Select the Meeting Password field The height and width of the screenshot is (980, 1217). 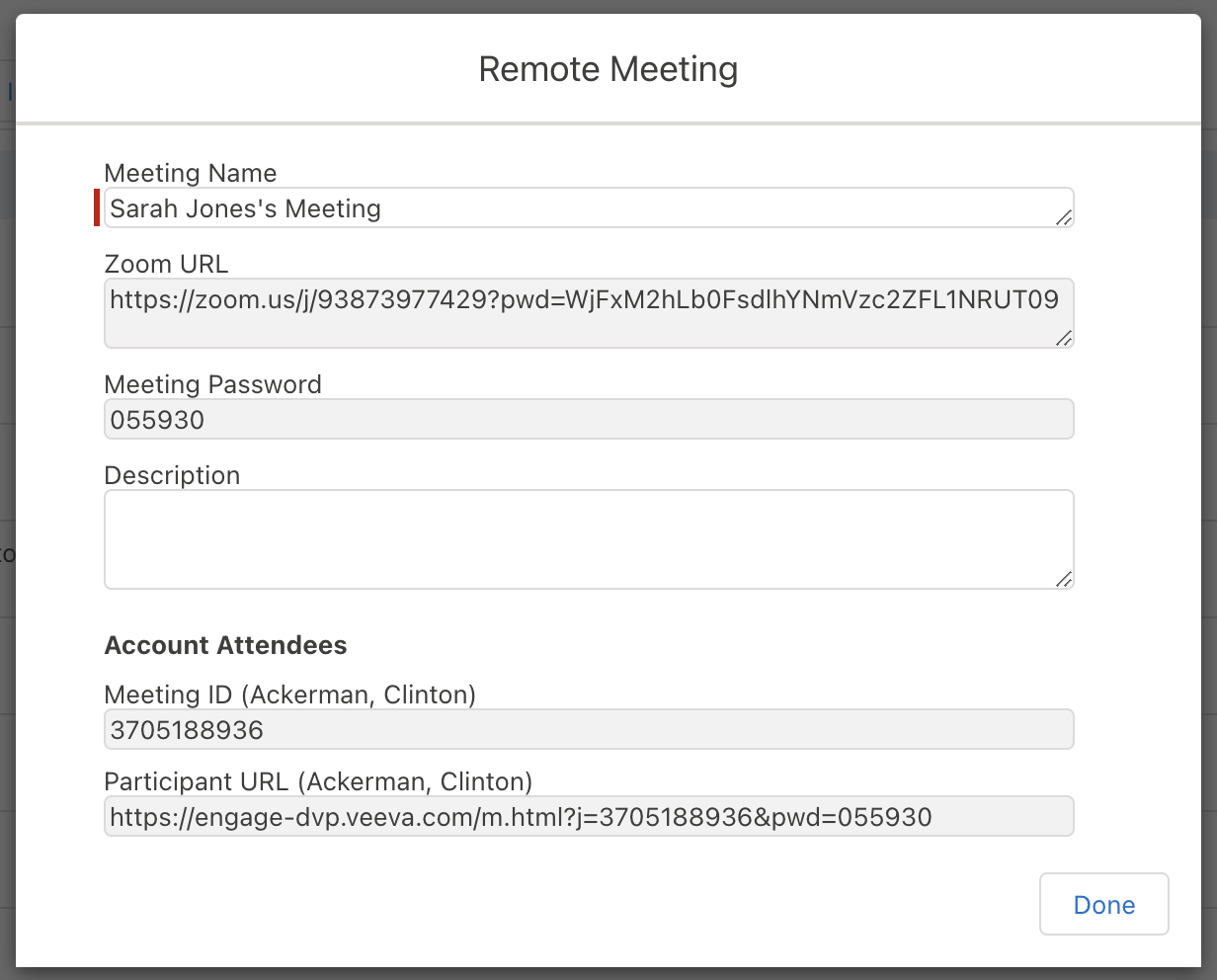click(x=588, y=420)
